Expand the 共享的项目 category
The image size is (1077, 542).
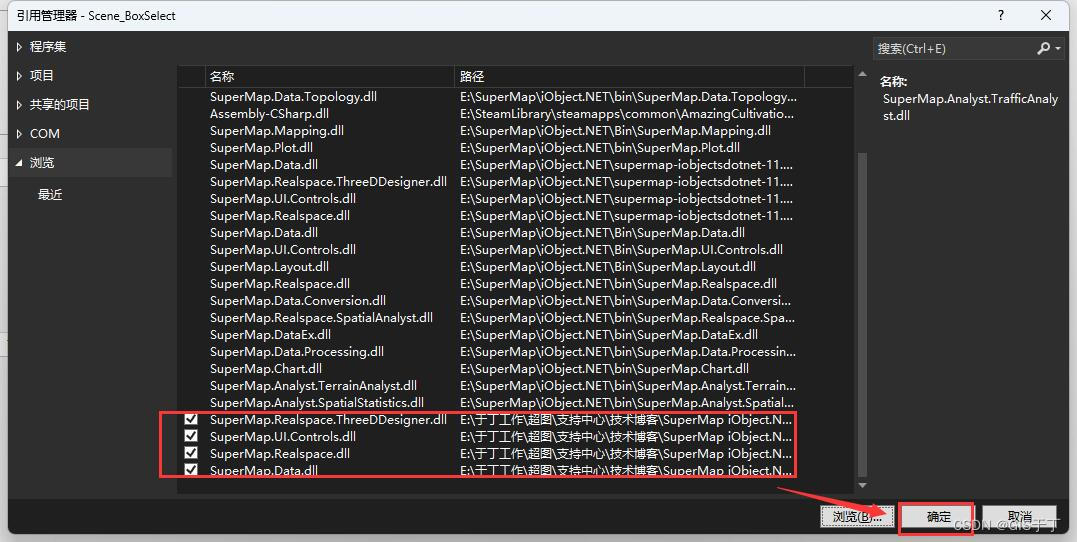19,104
